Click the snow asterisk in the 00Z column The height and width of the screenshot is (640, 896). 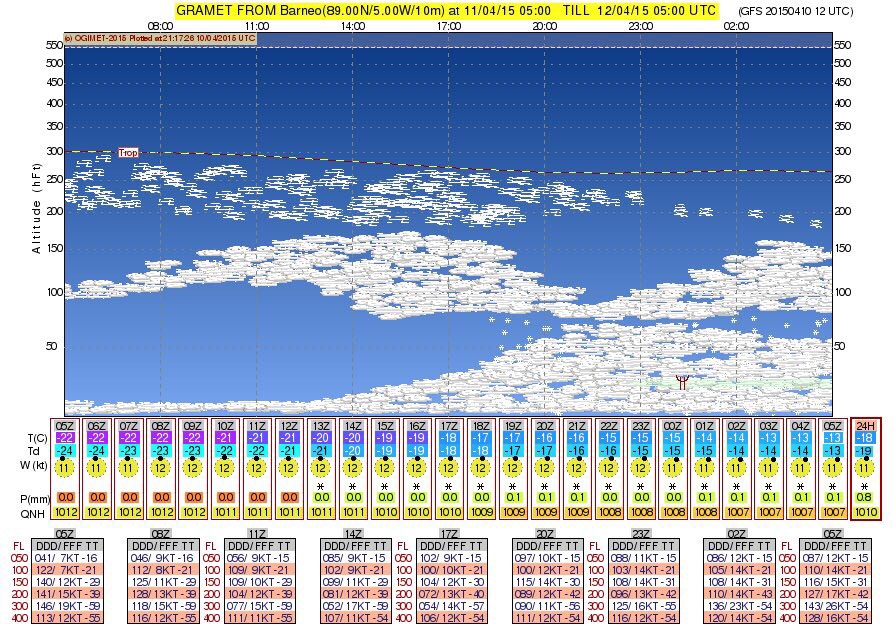pos(673,485)
